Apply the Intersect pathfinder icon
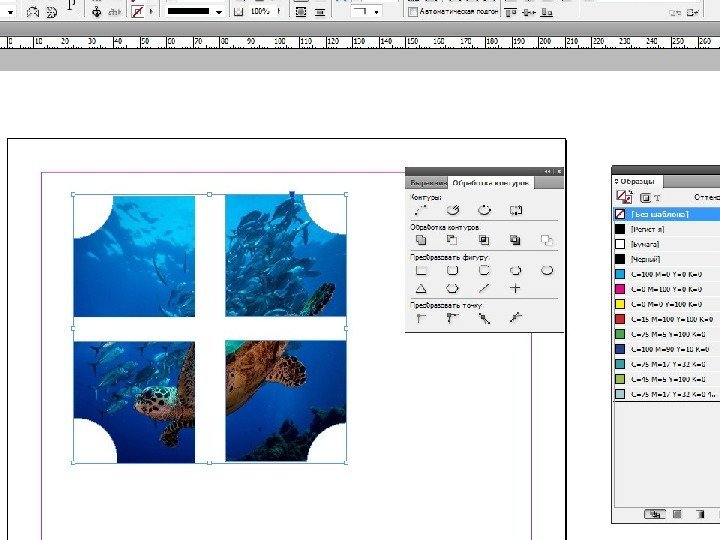 click(484, 240)
